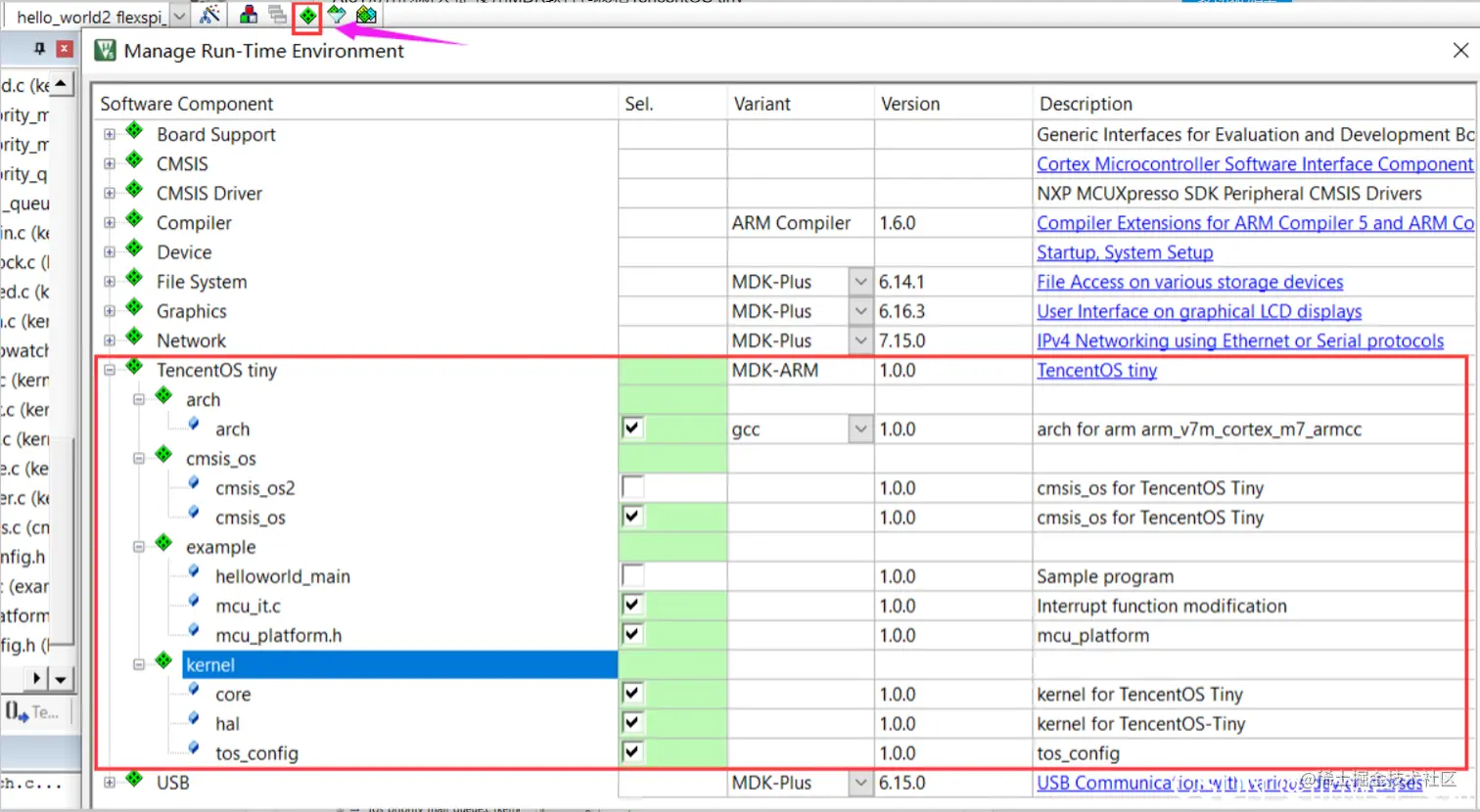Viewport: 1480px width, 812px height.
Task: Click the File System diamond icon
Action: [x=135, y=278]
